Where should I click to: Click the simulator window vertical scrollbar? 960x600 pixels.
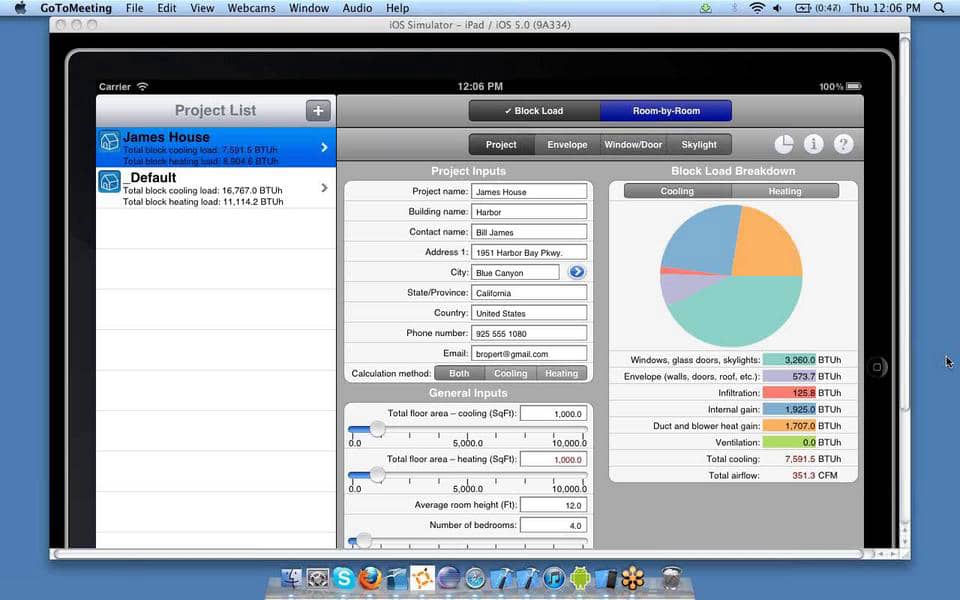tap(904, 223)
